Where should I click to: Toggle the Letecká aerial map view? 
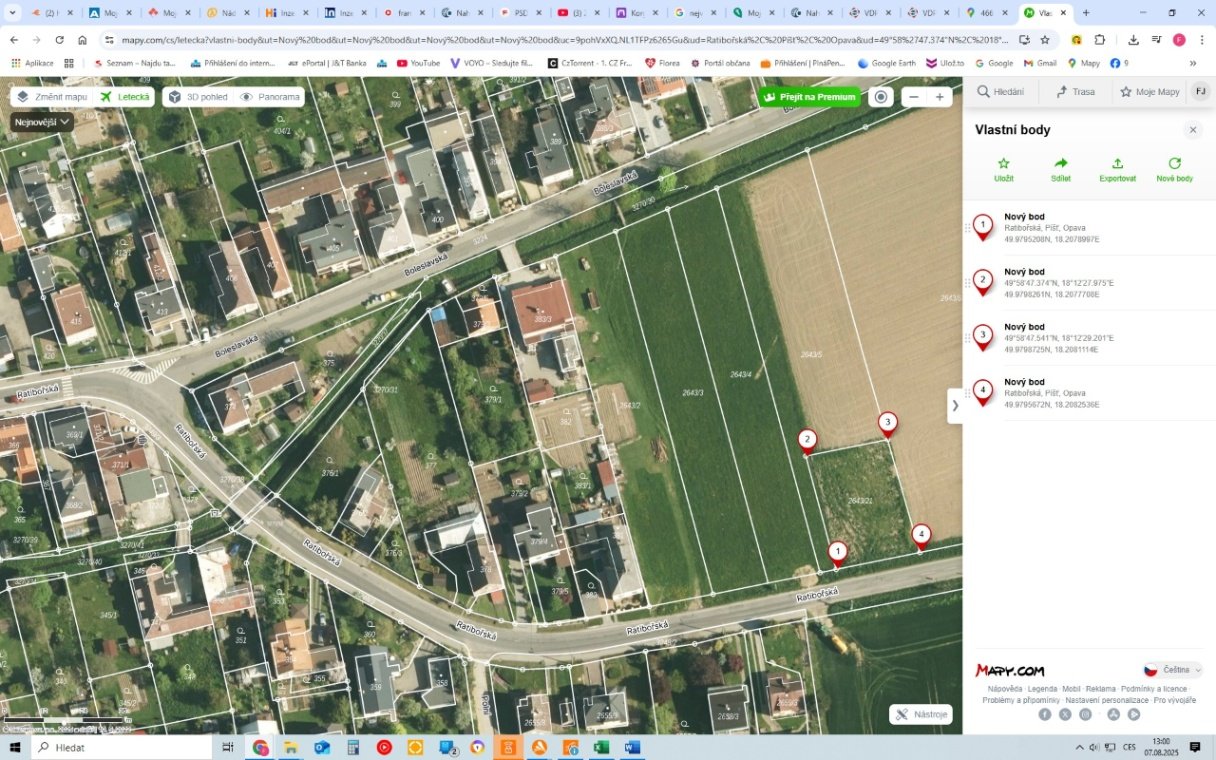(125, 97)
